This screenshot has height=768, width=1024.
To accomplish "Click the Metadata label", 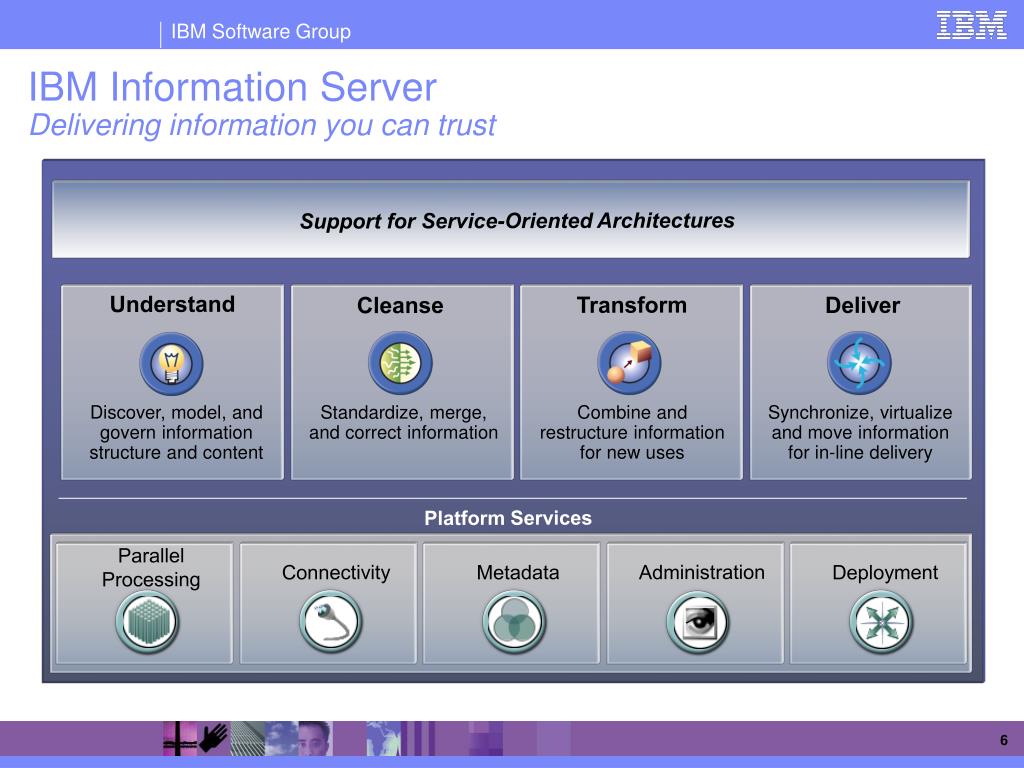I will [x=518, y=573].
